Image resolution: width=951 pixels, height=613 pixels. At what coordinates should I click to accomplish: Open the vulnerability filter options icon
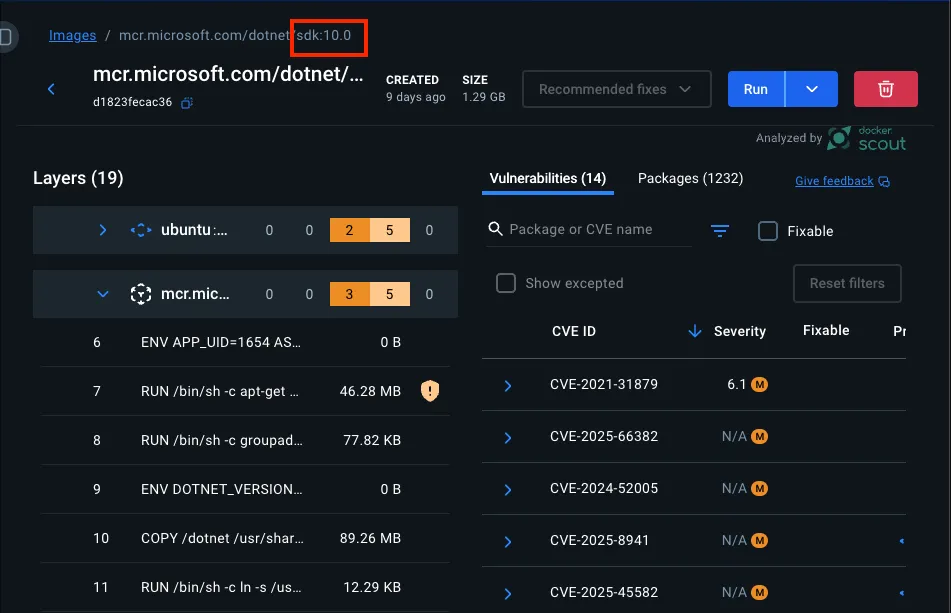pyautogui.click(x=720, y=230)
